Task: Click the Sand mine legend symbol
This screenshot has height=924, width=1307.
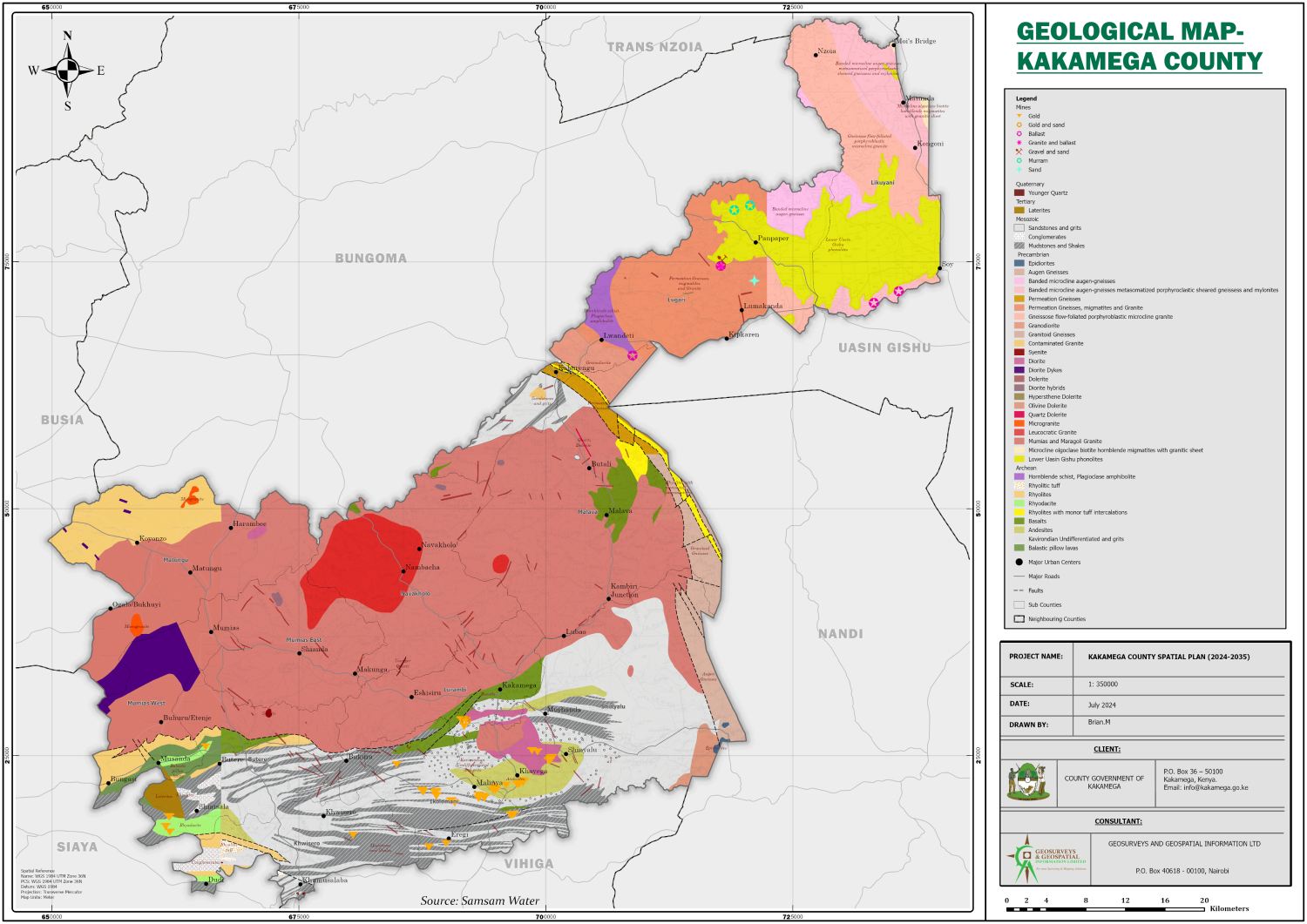Action: (1019, 170)
